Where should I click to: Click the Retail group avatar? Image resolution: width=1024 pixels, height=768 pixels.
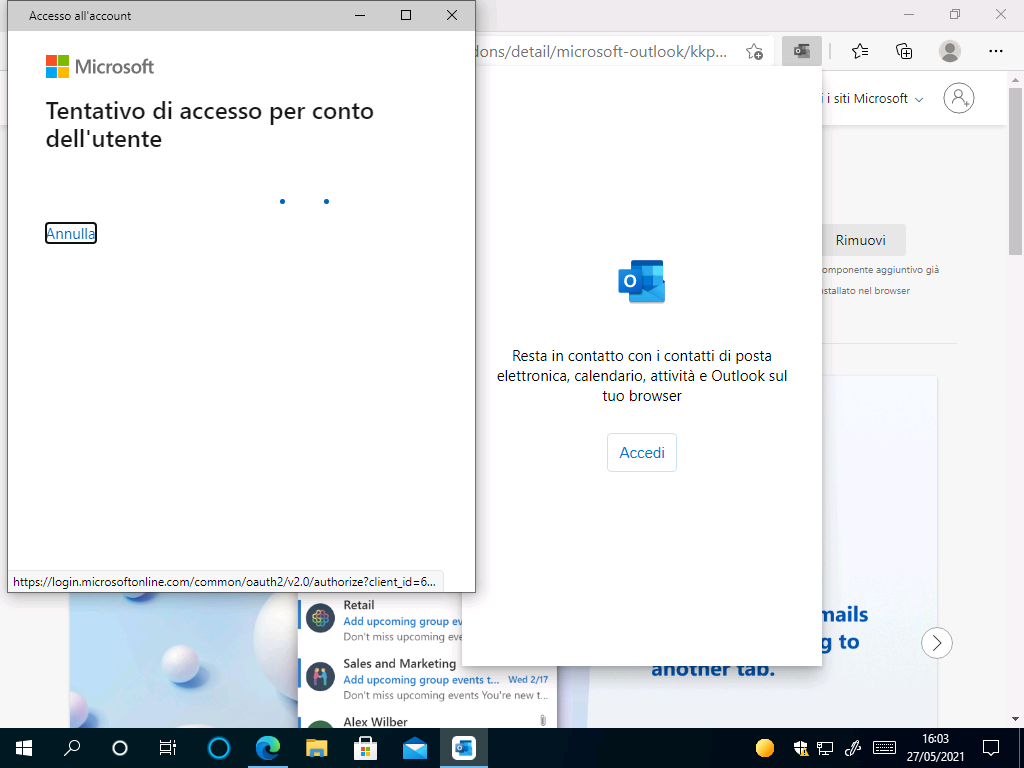320,617
